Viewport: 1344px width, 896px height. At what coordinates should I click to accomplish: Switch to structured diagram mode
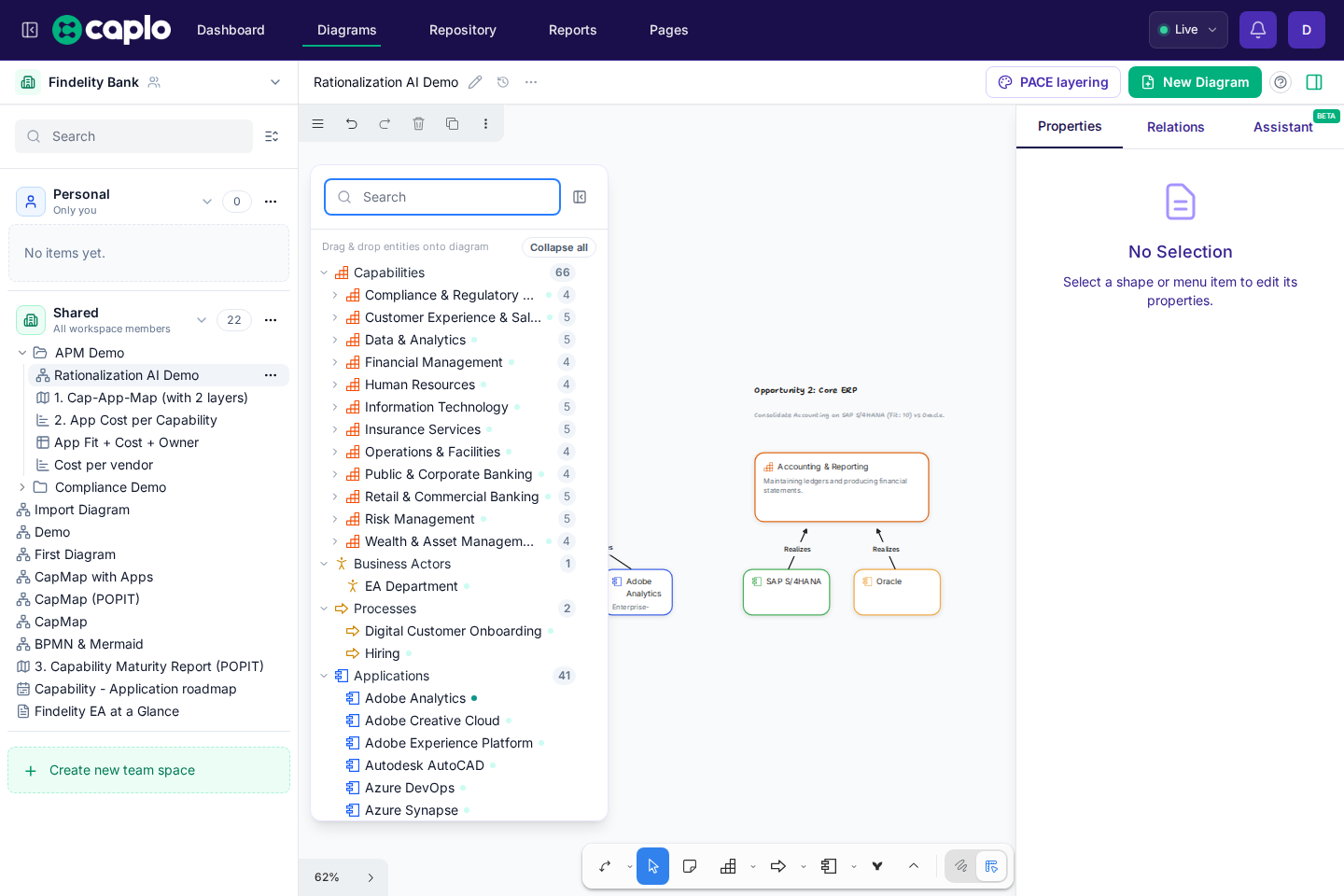pyautogui.click(x=991, y=866)
